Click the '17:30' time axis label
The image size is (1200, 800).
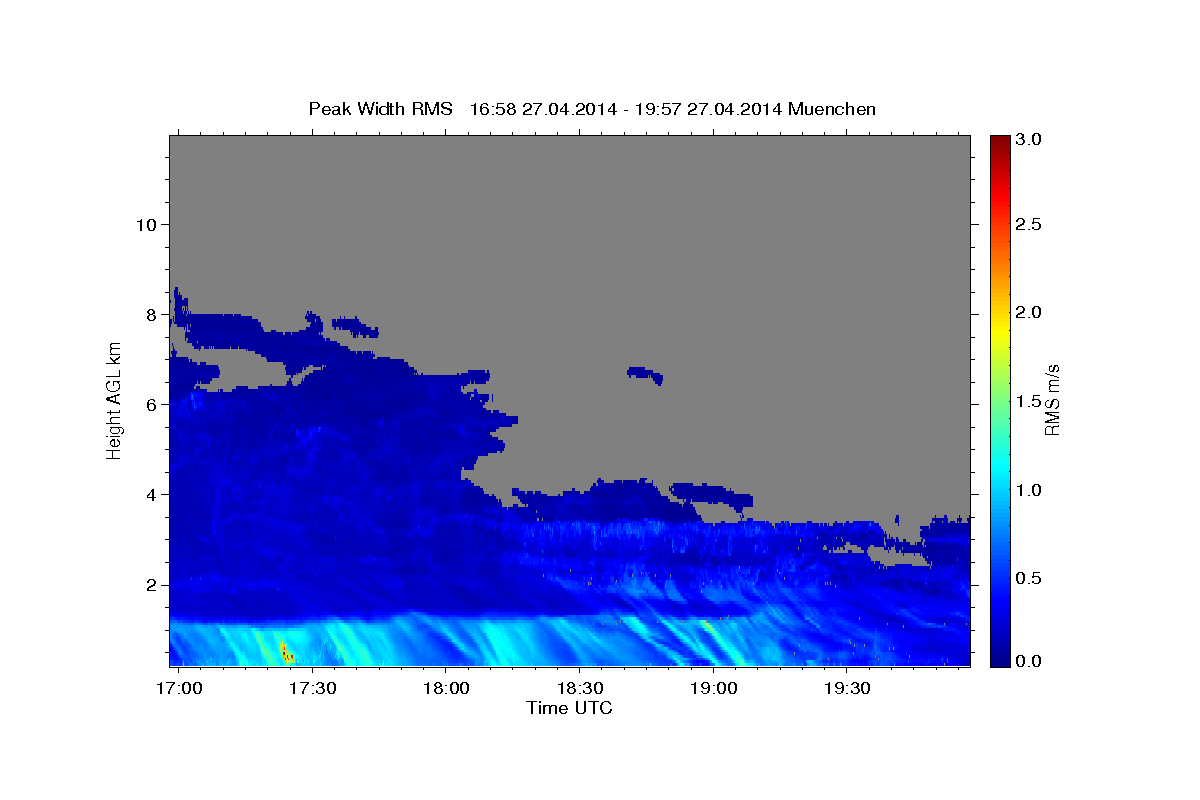click(312, 689)
